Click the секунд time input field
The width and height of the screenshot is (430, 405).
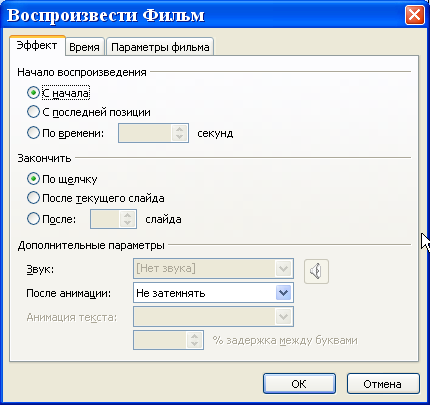pyautogui.click(x=145, y=133)
